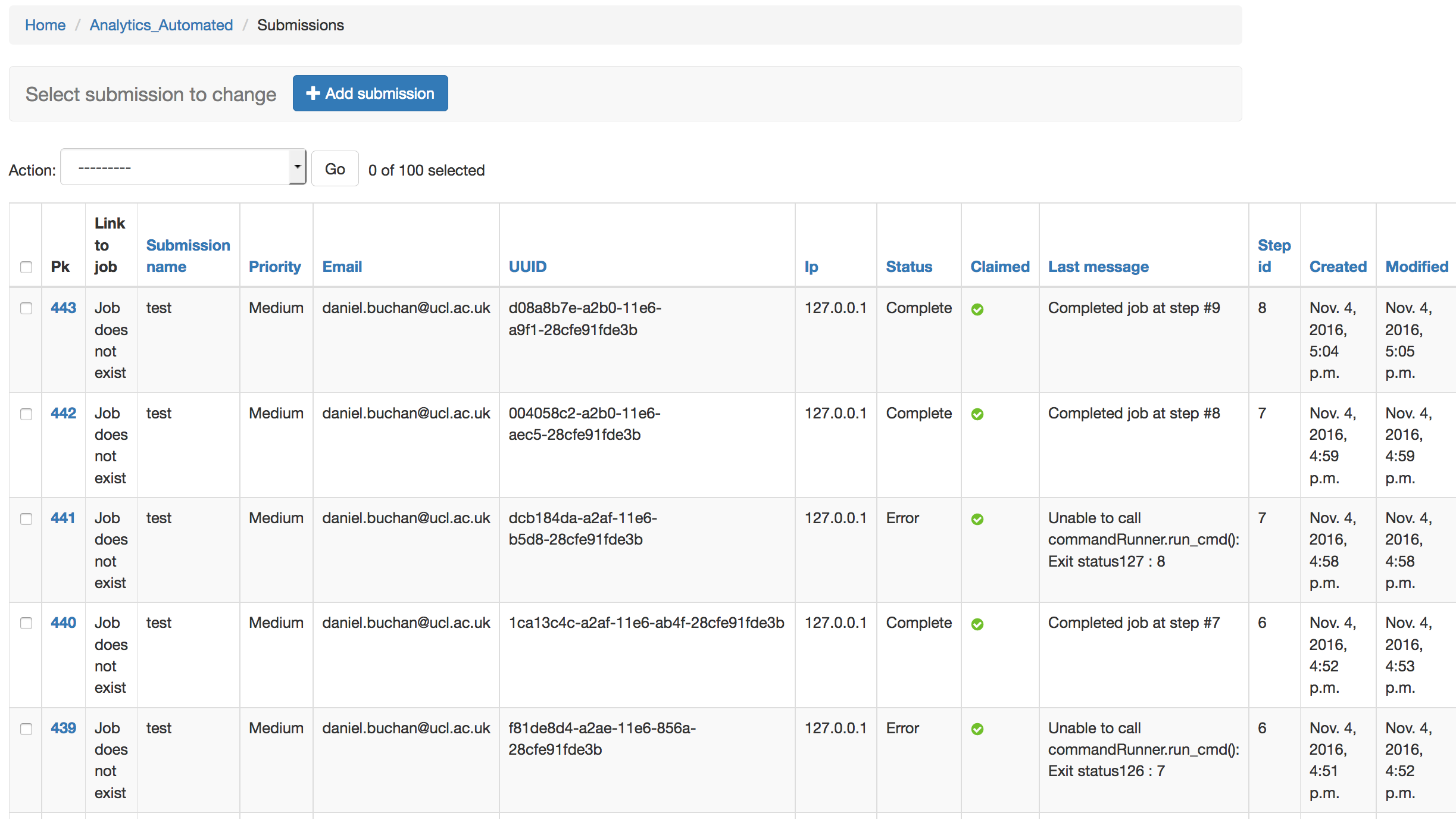Click the Add submission button
The width and height of the screenshot is (1456, 819).
coord(370,93)
